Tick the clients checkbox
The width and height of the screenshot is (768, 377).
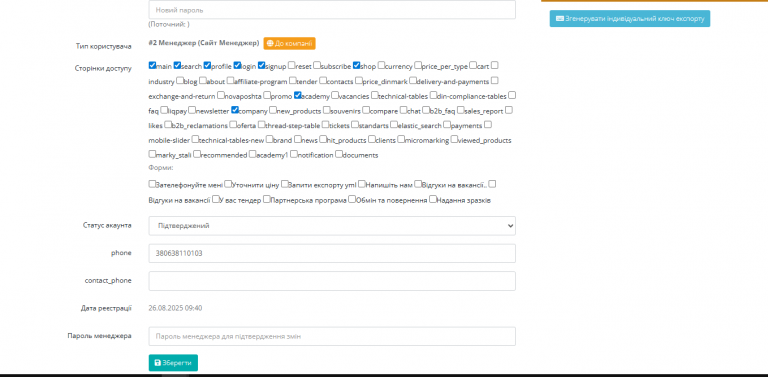pyautogui.click(x=372, y=140)
